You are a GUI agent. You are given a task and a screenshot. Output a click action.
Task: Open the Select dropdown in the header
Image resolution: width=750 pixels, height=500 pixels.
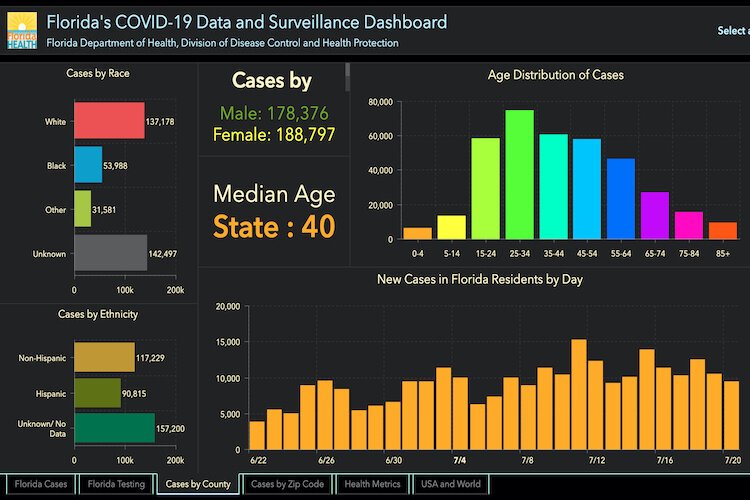pos(732,31)
